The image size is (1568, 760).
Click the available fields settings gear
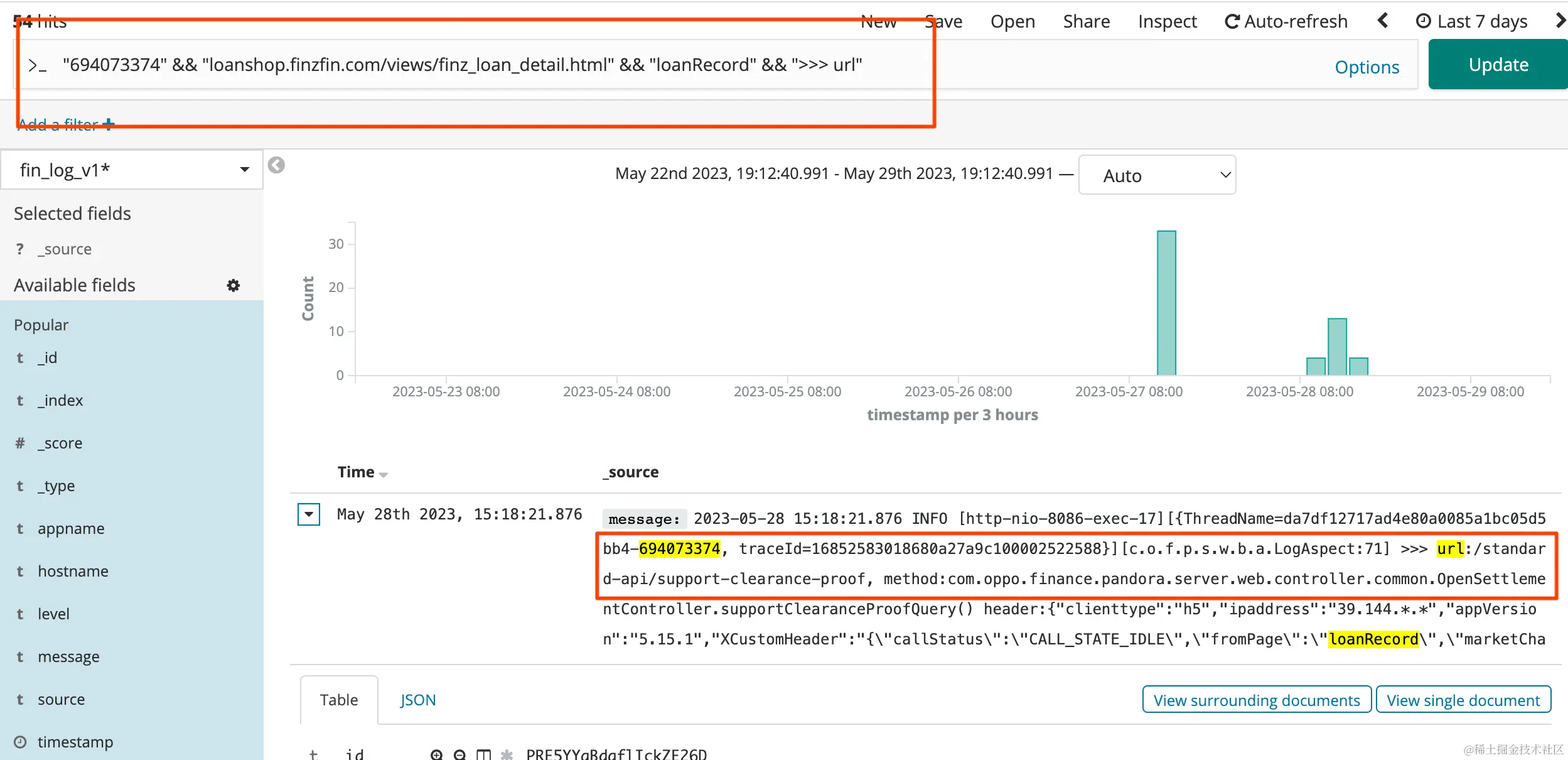(233, 286)
